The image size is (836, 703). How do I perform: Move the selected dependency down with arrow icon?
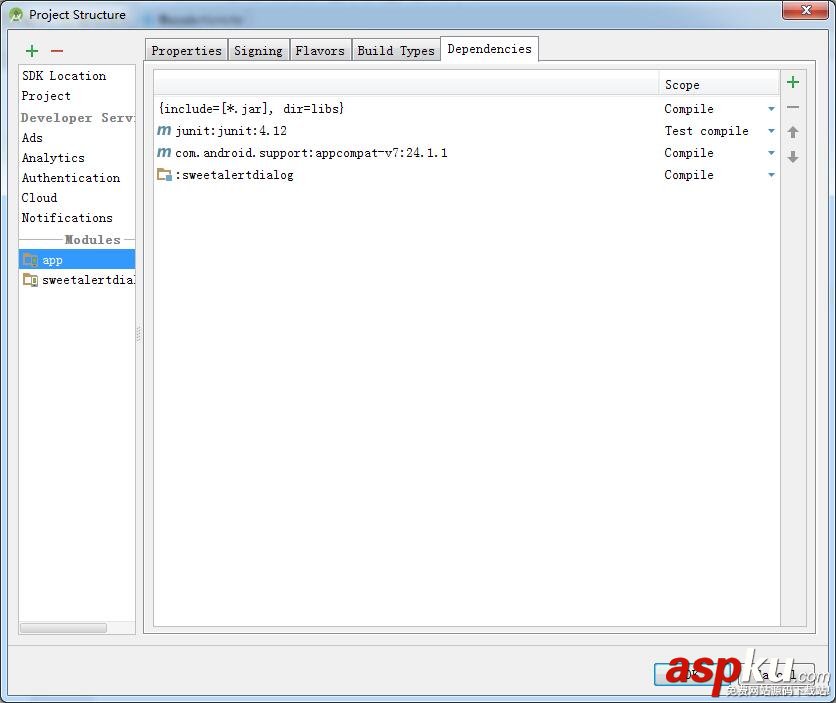[x=793, y=154]
